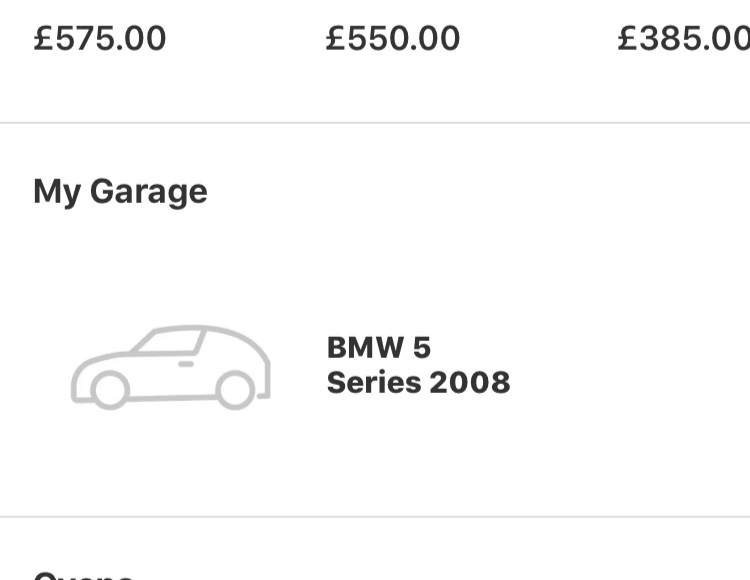The width and height of the screenshot is (750, 580).
Task: Open the £550.00 priced listing
Action: 393,38
